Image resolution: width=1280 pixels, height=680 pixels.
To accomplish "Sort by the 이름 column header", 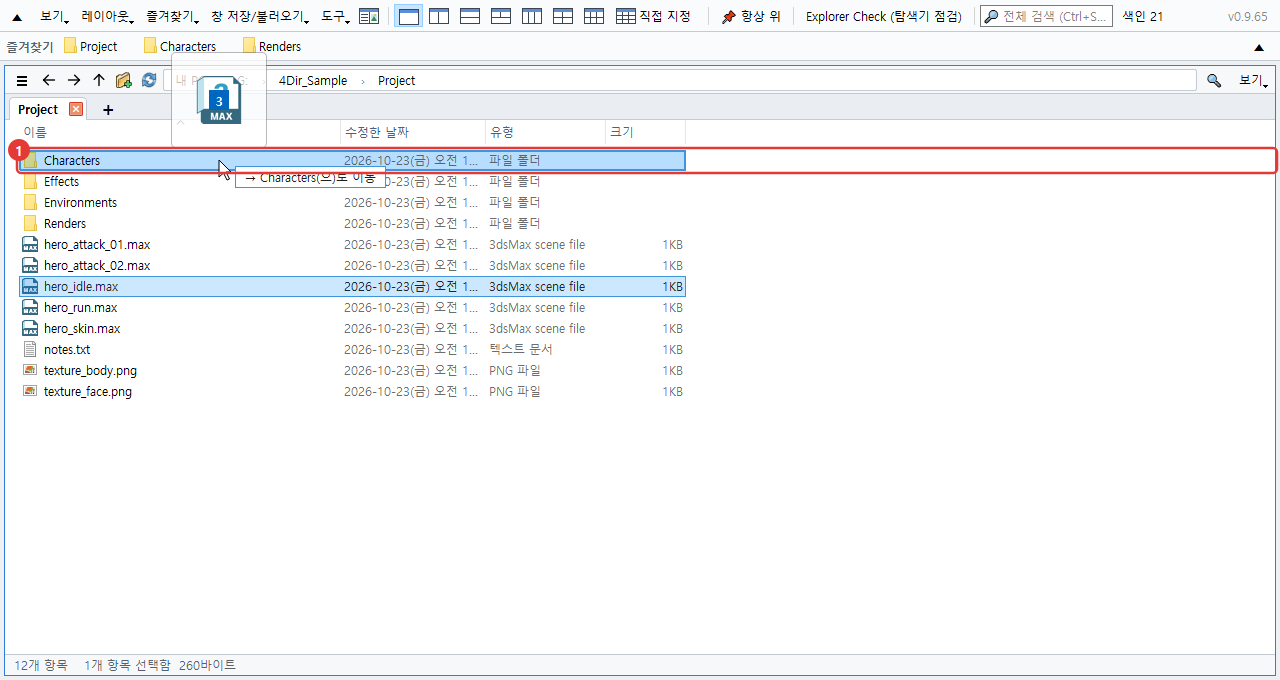I will pos(180,132).
